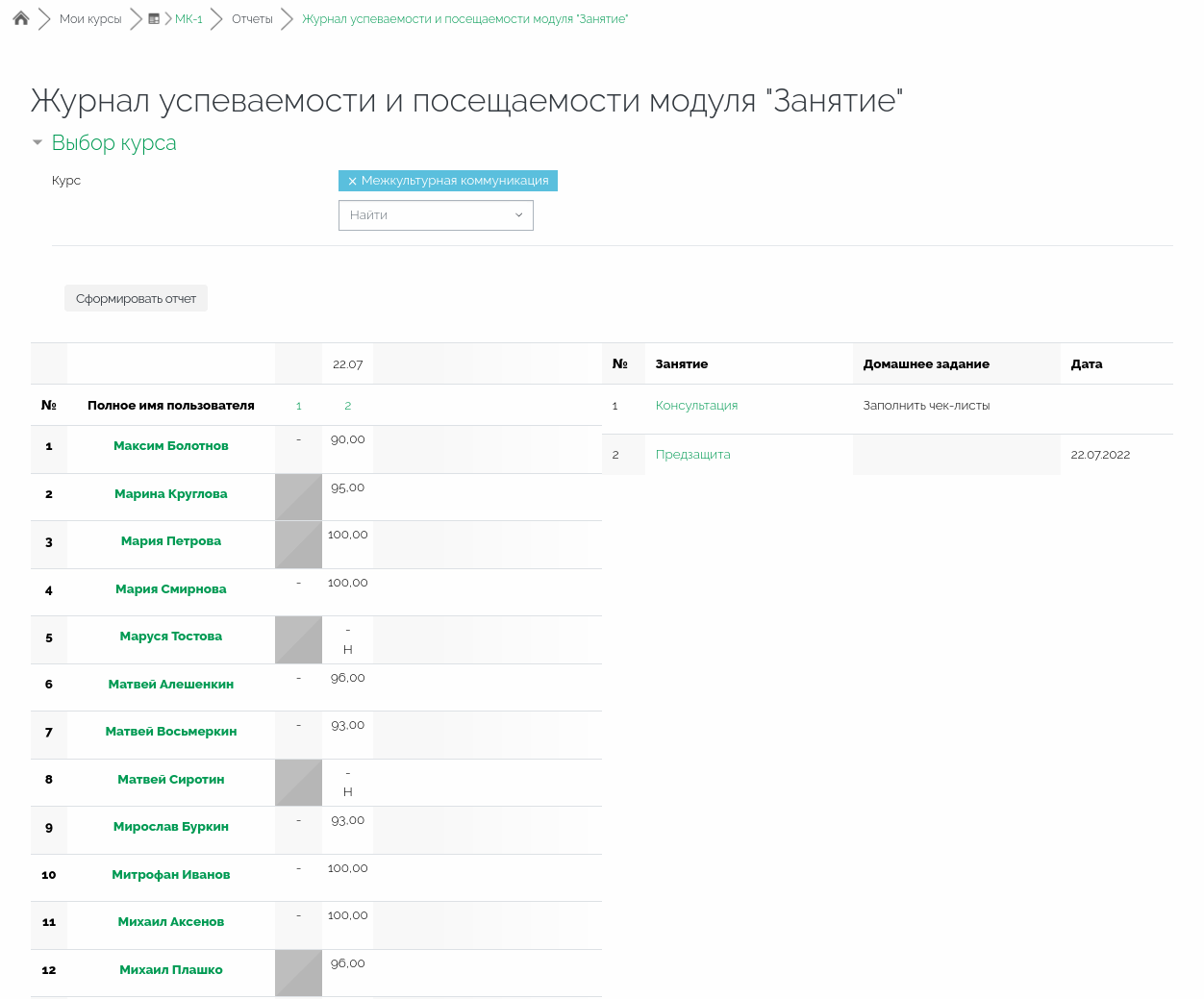Click the Сформировать отчет button

click(136, 299)
